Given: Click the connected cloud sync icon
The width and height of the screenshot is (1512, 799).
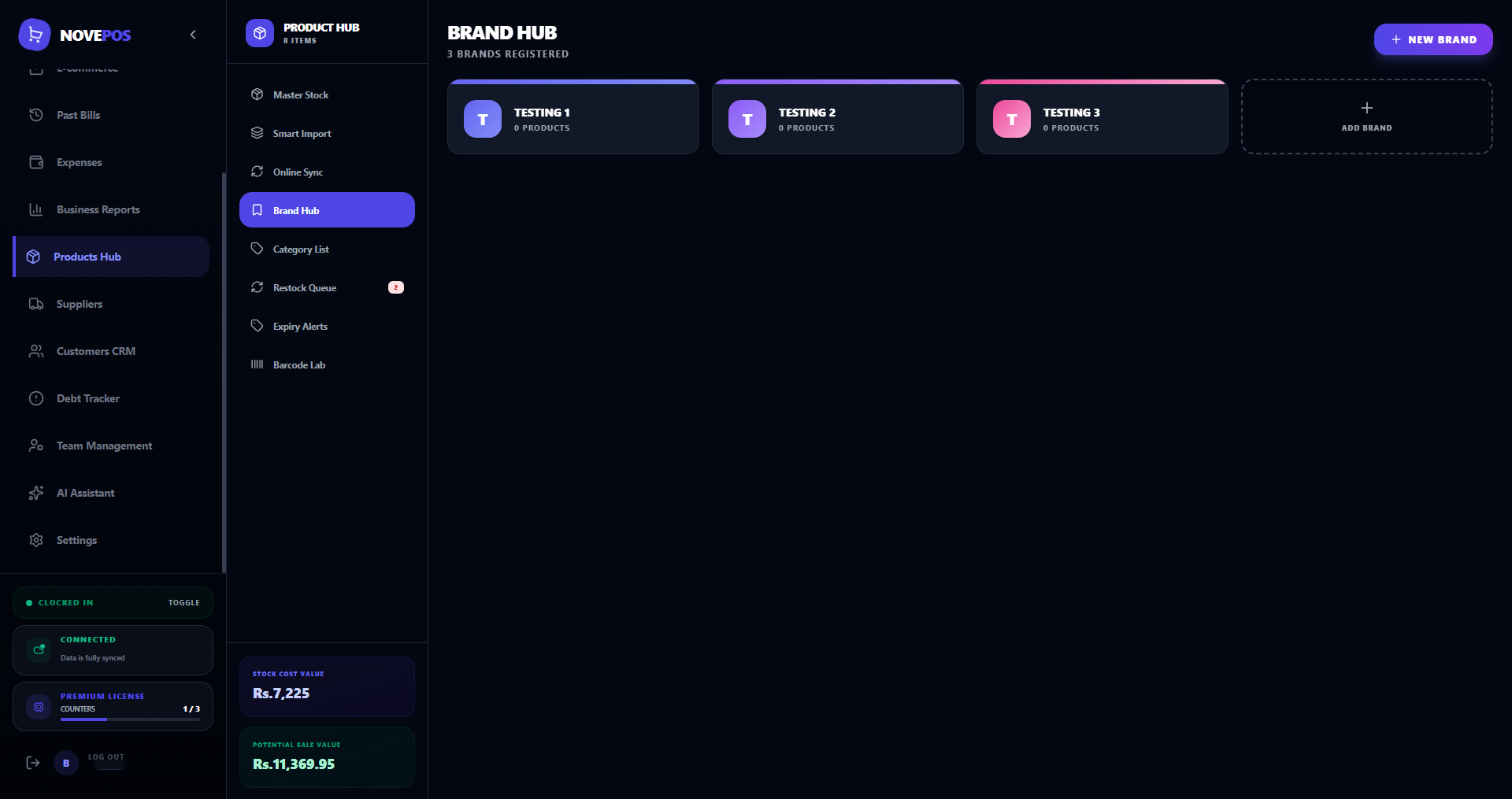Looking at the screenshot, I should click(39, 649).
